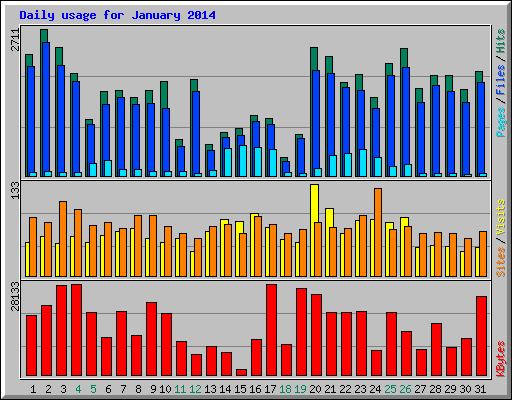
Task: Click day label 27 on the axis
Action: (x=420, y=389)
